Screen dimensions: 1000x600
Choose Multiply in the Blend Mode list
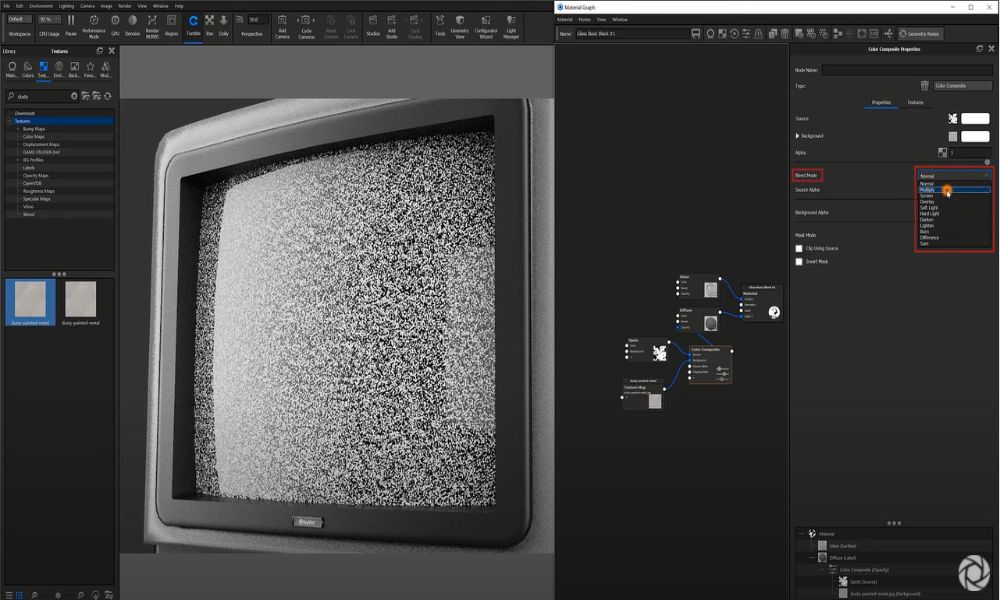pos(927,190)
